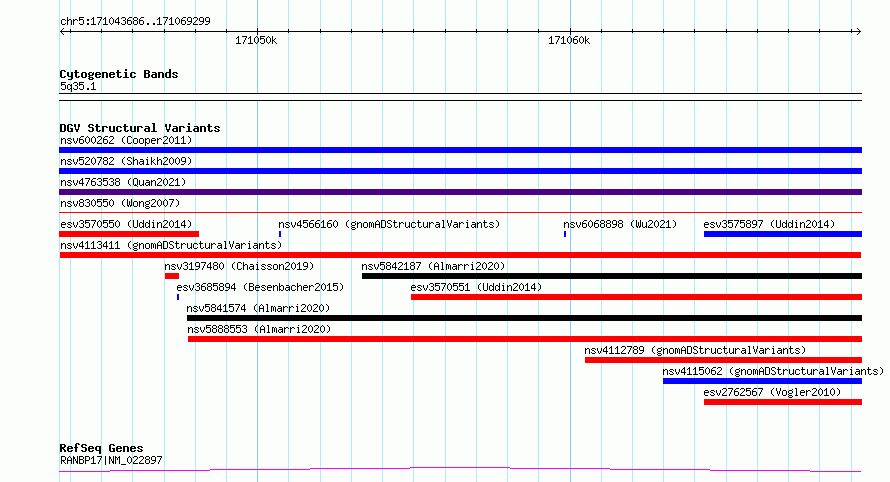Select the black nsv5842187 variant bar
Viewport: 890px width, 482px height.
coord(612,276)
